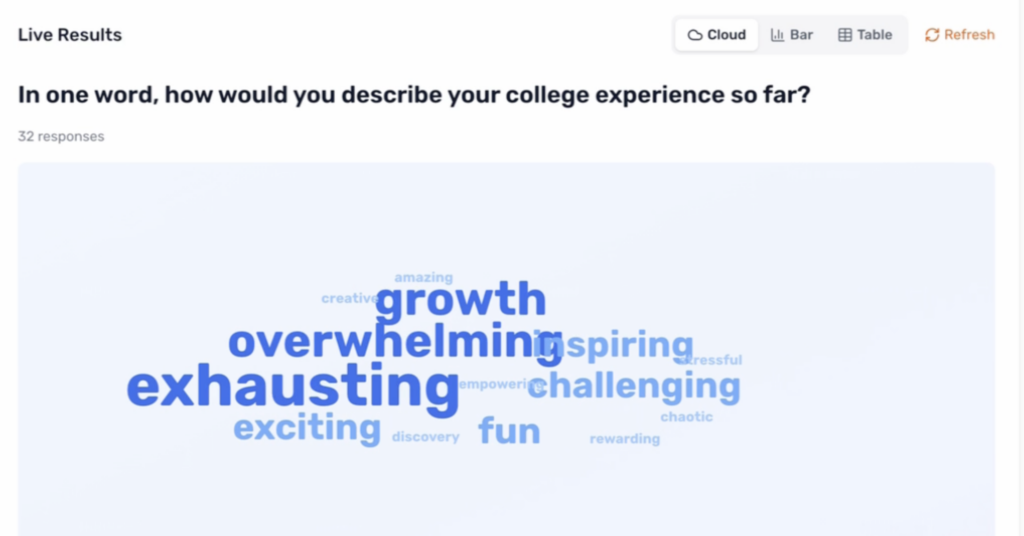
Task: Select the small word 'amazing'
Action: pos(423,277)
